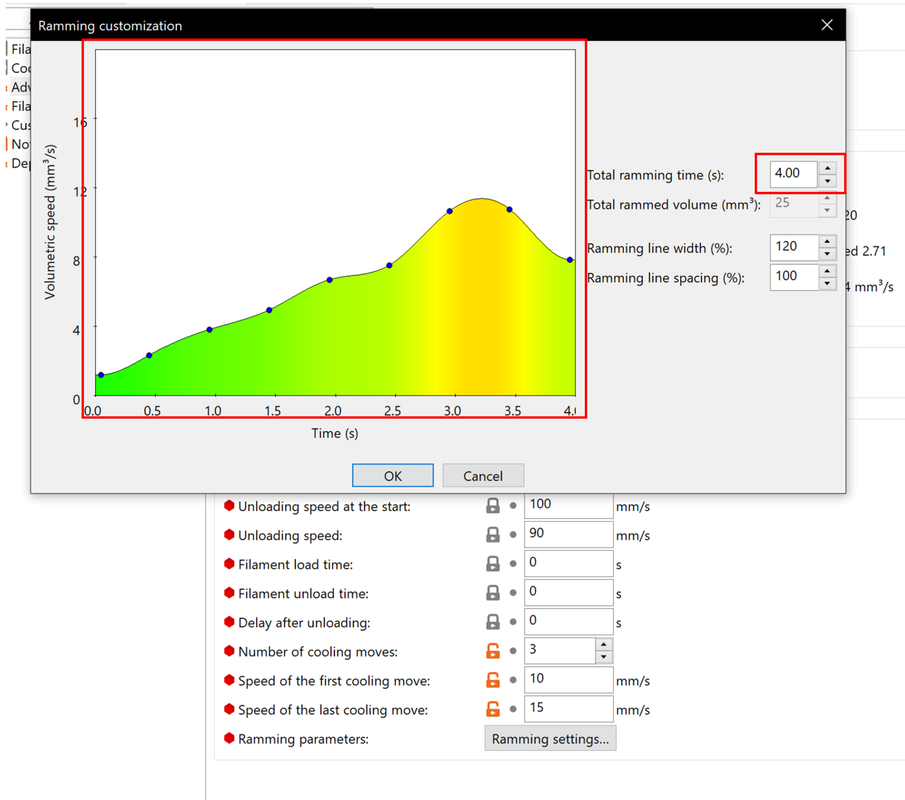Toggle lock for Unloading speed at the start
This screenshot has height=800, width=905.
(x=493, y=506)
